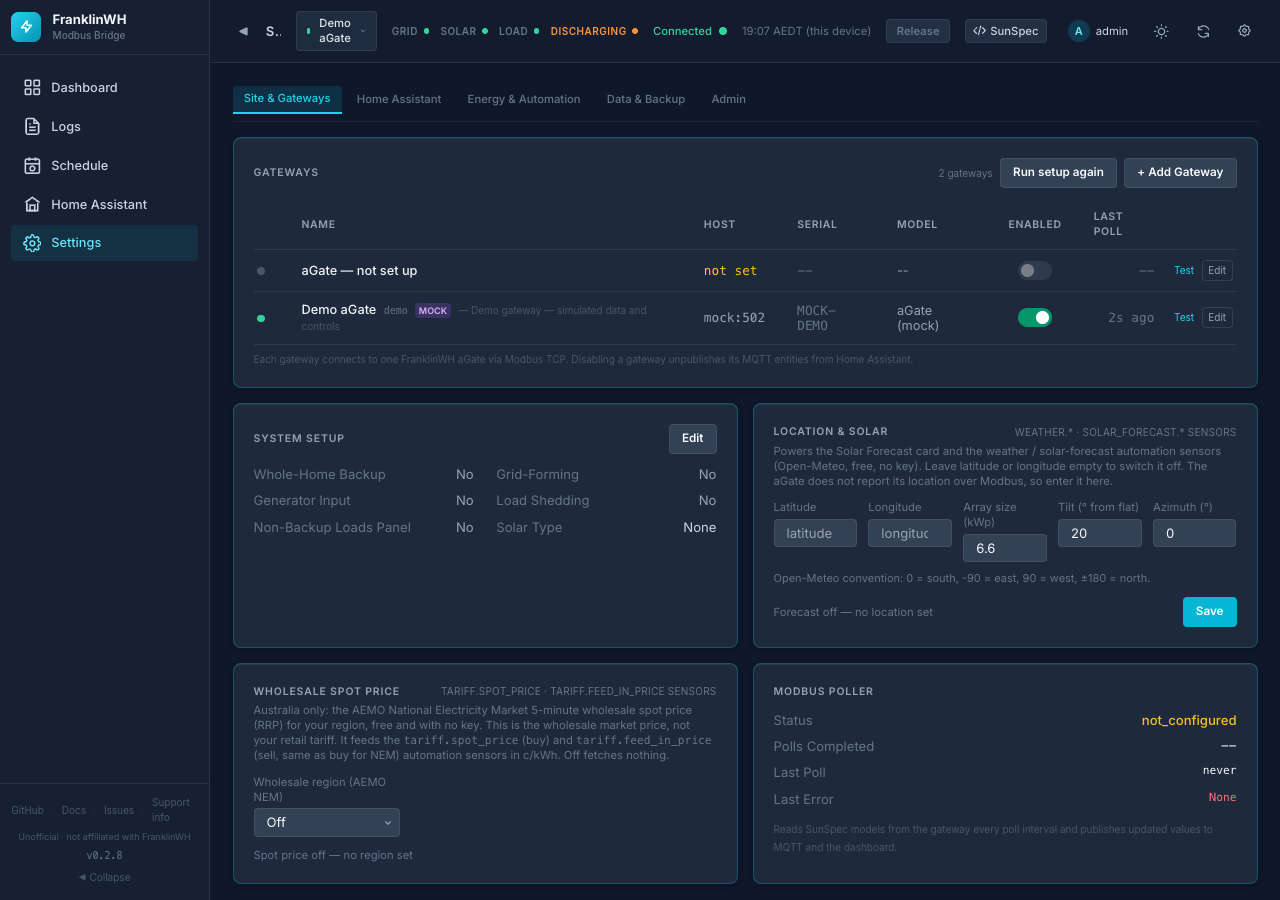Open the Issues footer link
This screenshot has width=1280, height=900.
click(119, 810)
